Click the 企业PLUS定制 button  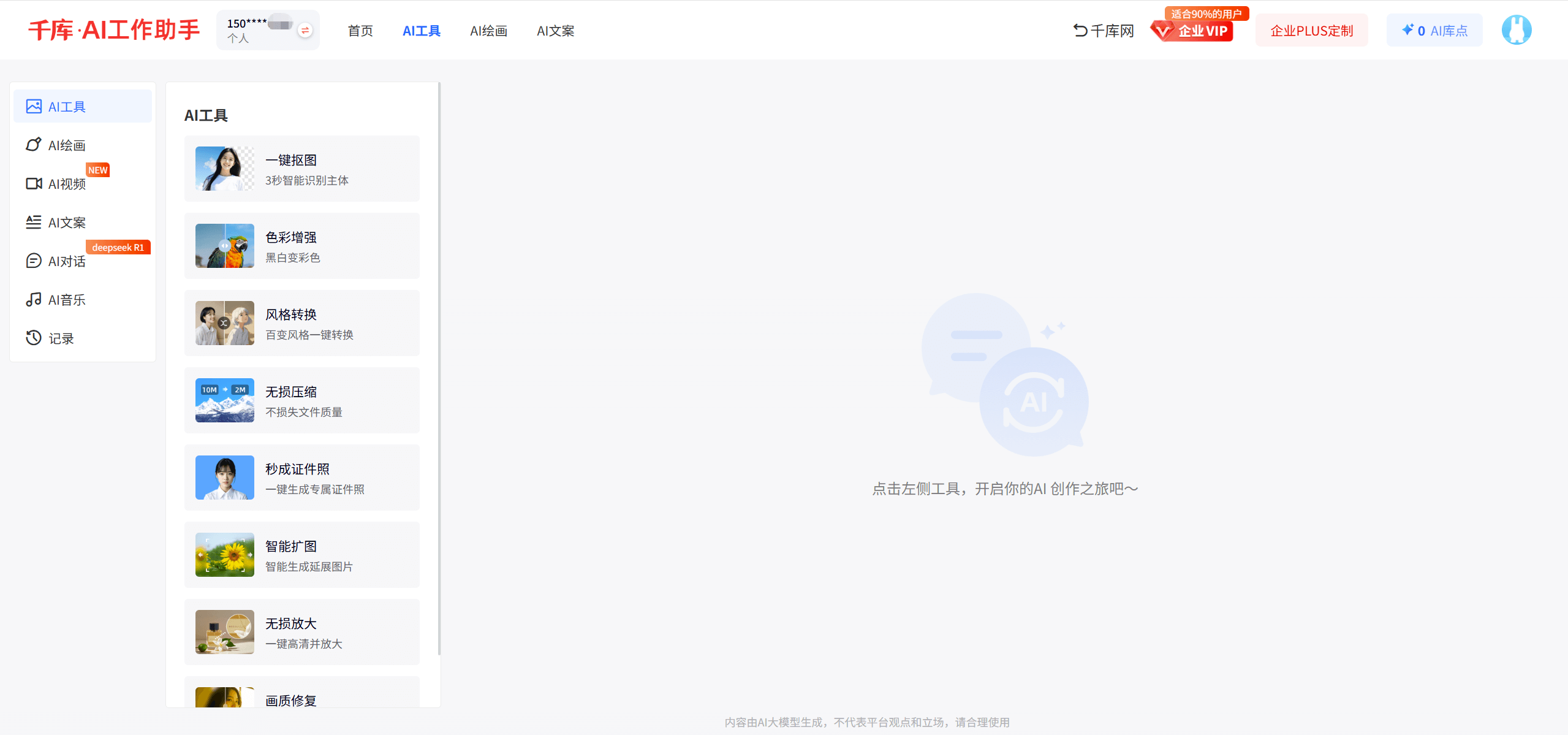coord(1311,29)
